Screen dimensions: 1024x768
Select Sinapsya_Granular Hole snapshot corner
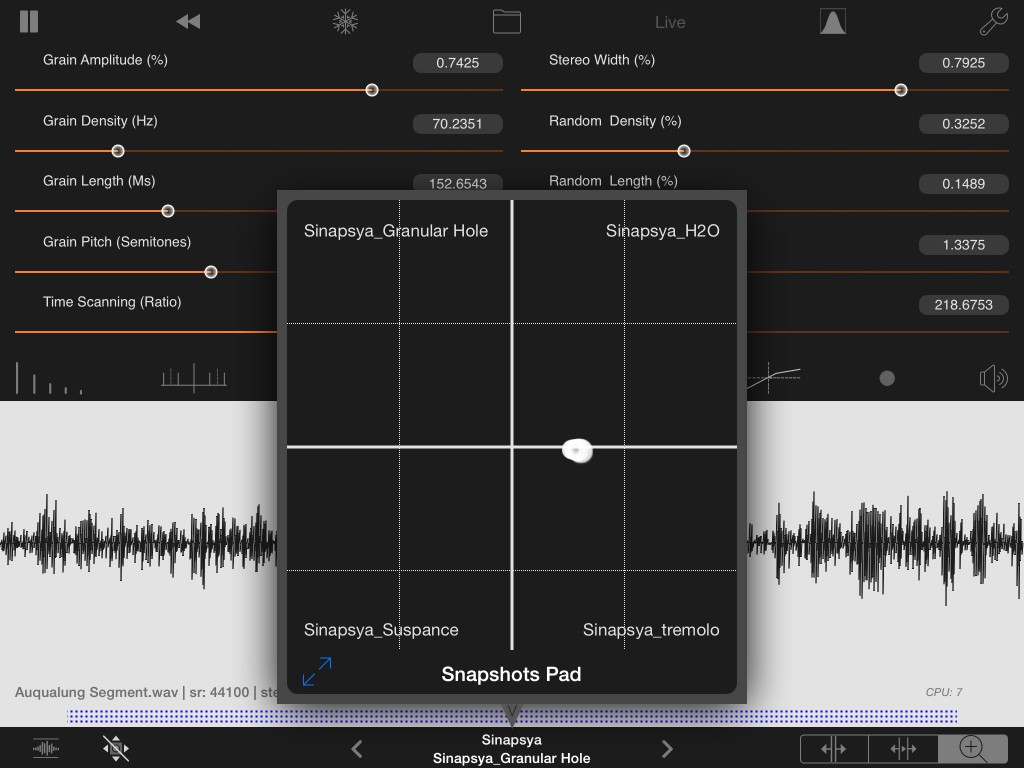(x=396, y=231)
